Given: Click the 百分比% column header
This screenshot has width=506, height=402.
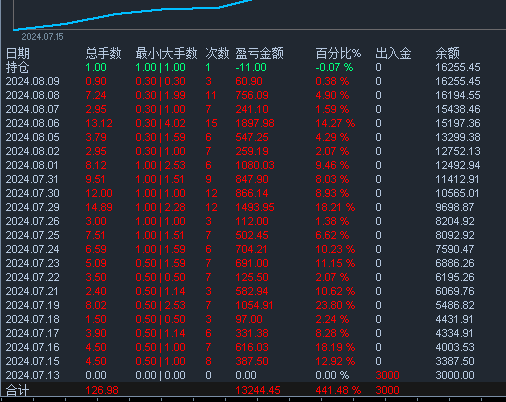Looking at the screenshot, I should click(338, 53).
